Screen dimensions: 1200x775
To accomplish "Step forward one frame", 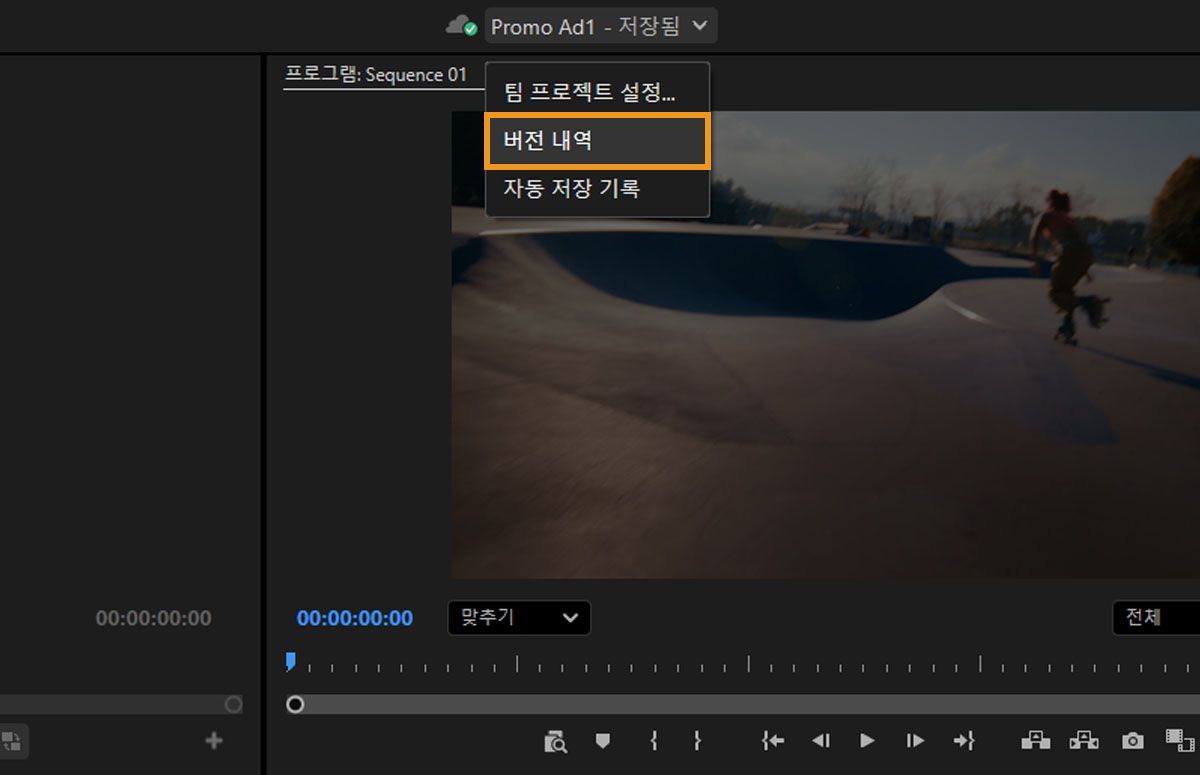I will pos(913,741).
